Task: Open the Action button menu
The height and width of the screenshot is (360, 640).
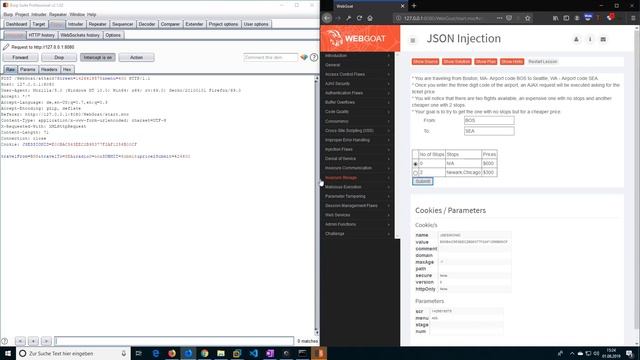Action: point(136,58)
